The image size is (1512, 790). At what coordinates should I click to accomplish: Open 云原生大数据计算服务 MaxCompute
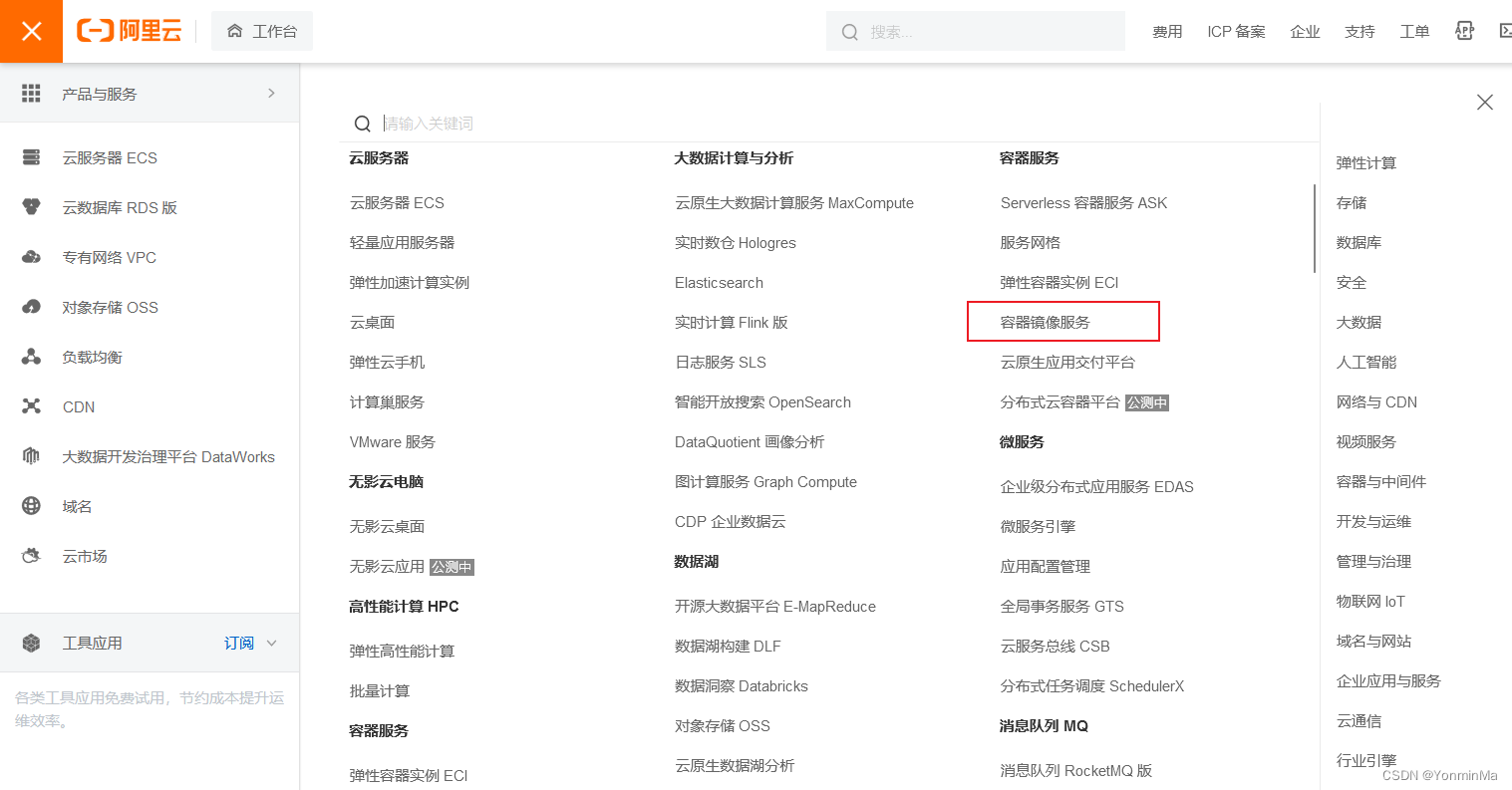point(794,202)
